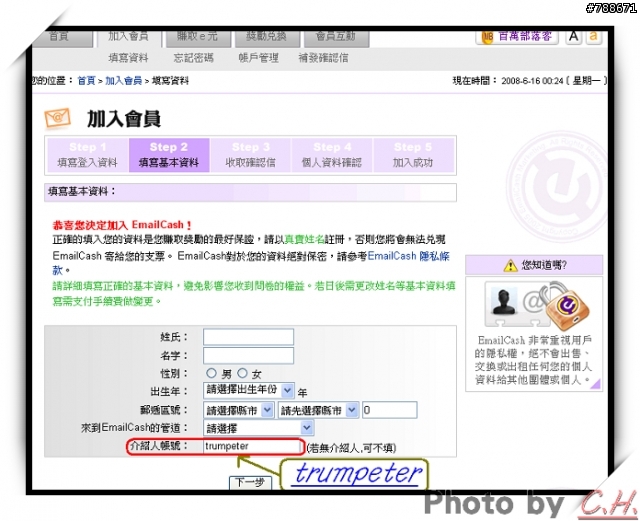This screenshot has width=640, height=521.
Task: Switch to the 加入會員 navigation tab
Action: [x=129, y=38]
